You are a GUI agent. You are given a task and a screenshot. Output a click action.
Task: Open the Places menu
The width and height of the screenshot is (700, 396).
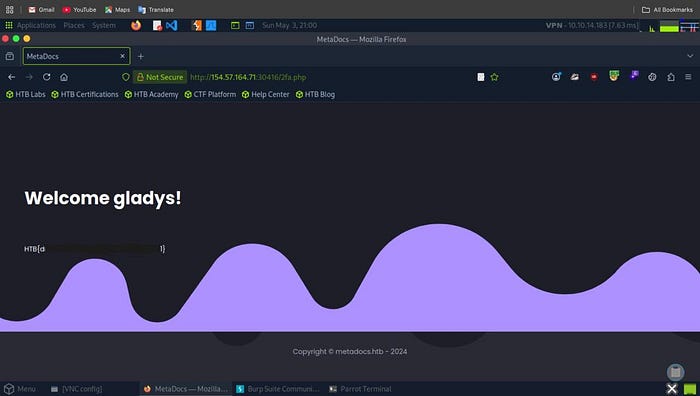pyautogui.click(x=74, y=25)
